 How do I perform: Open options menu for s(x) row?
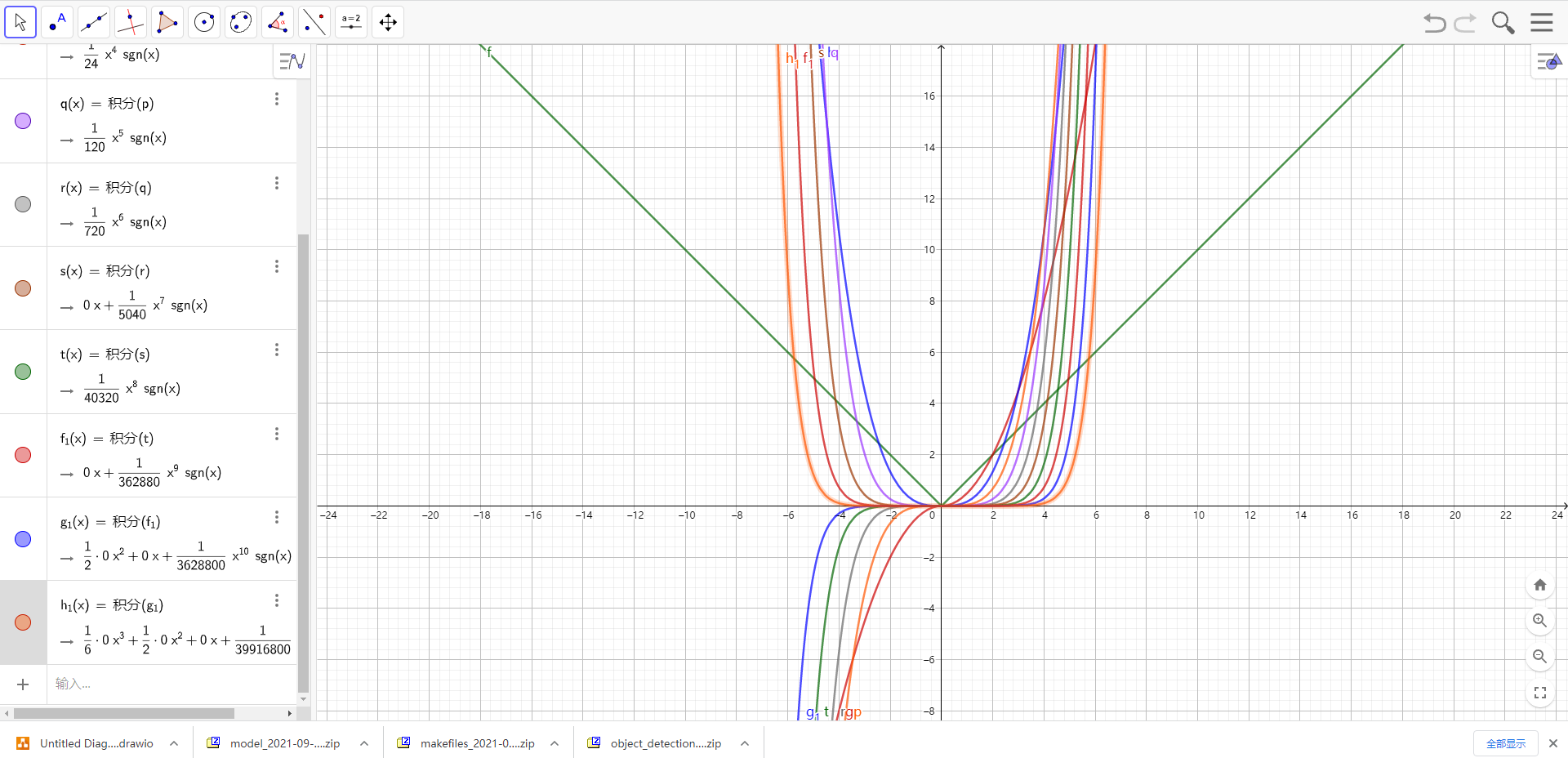pos(277,266)
